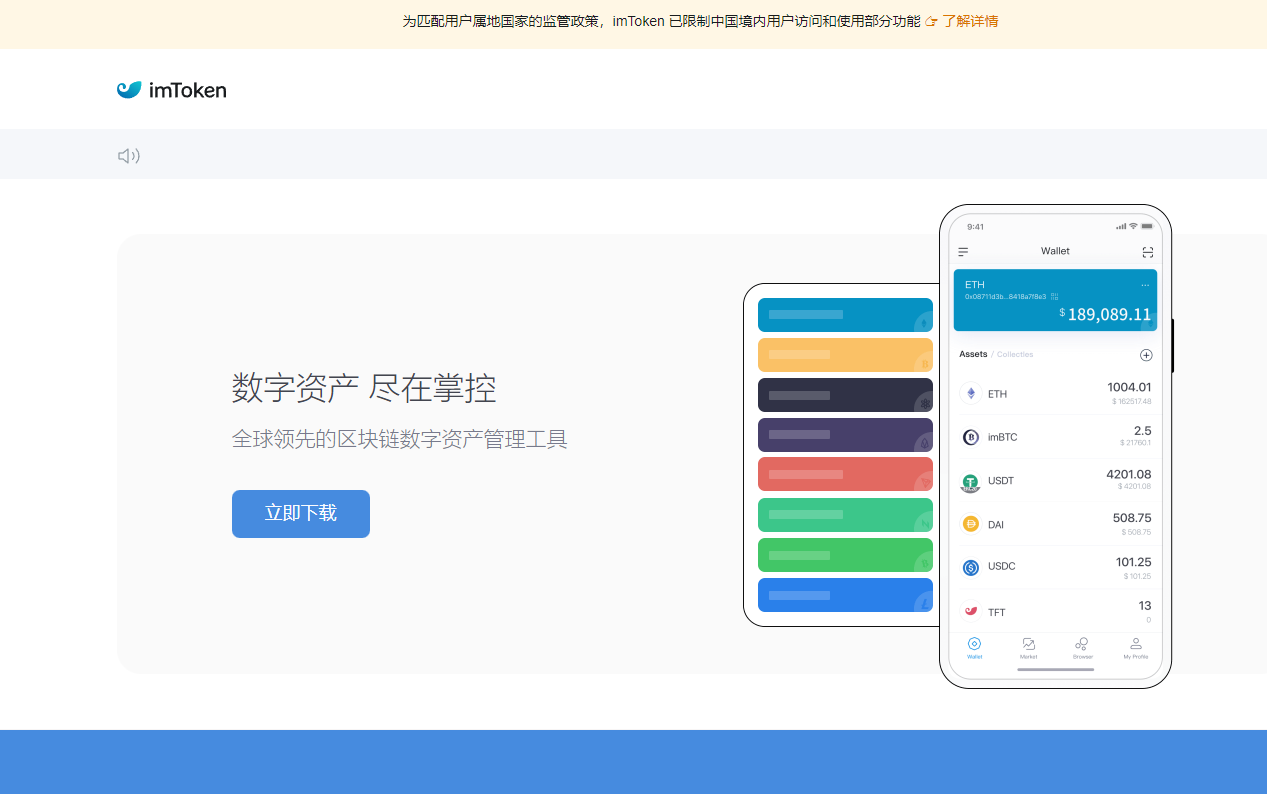Select the USDC coin icon
1267x794 pixels.
(x=970, y=567)
